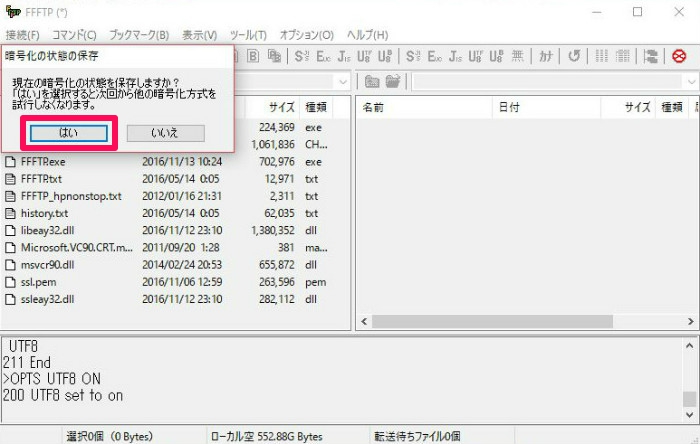700x444 pixels.
Task: Click remote pane scroll left arrow
Action: 364,321
